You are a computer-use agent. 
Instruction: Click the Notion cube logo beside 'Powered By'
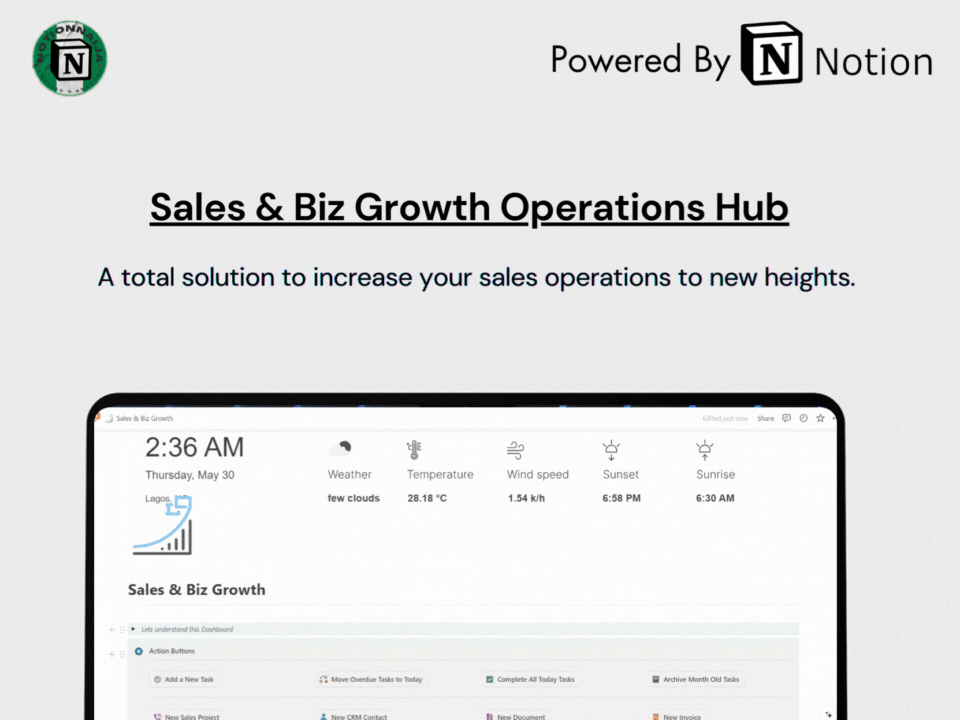771,54
